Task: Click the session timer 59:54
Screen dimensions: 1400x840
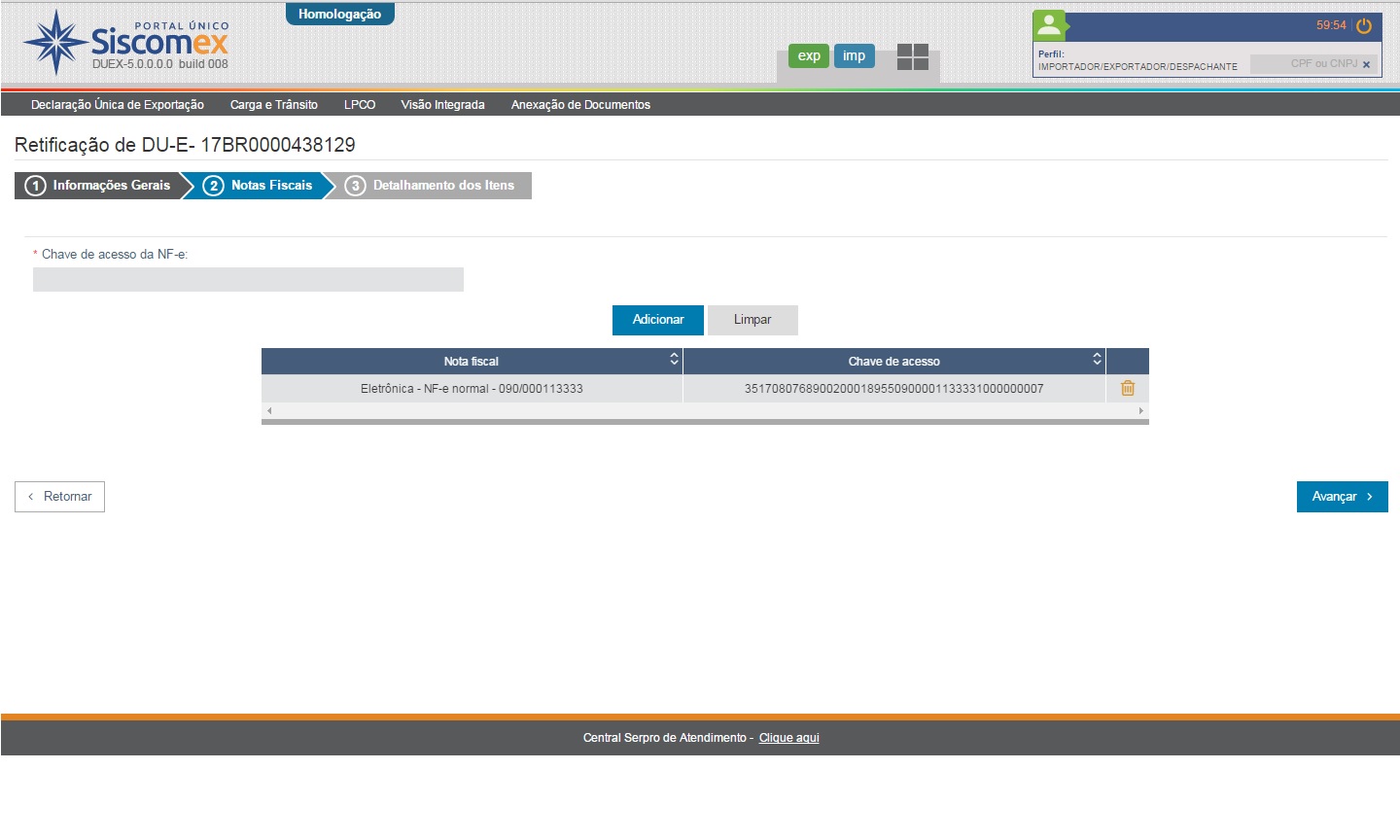Action: pyautogui.click(x=1331, y=25)
